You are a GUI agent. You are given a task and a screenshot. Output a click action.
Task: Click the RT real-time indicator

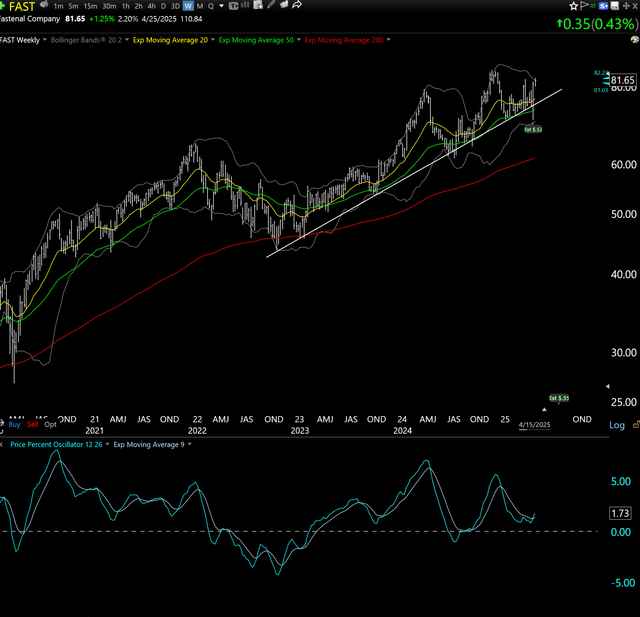coord(593,6)
